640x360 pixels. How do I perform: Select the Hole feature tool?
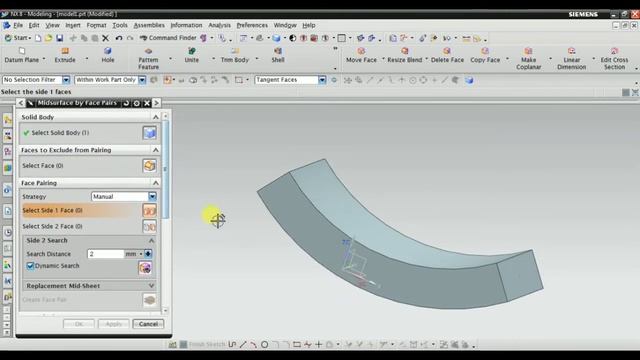click(108, 55)
